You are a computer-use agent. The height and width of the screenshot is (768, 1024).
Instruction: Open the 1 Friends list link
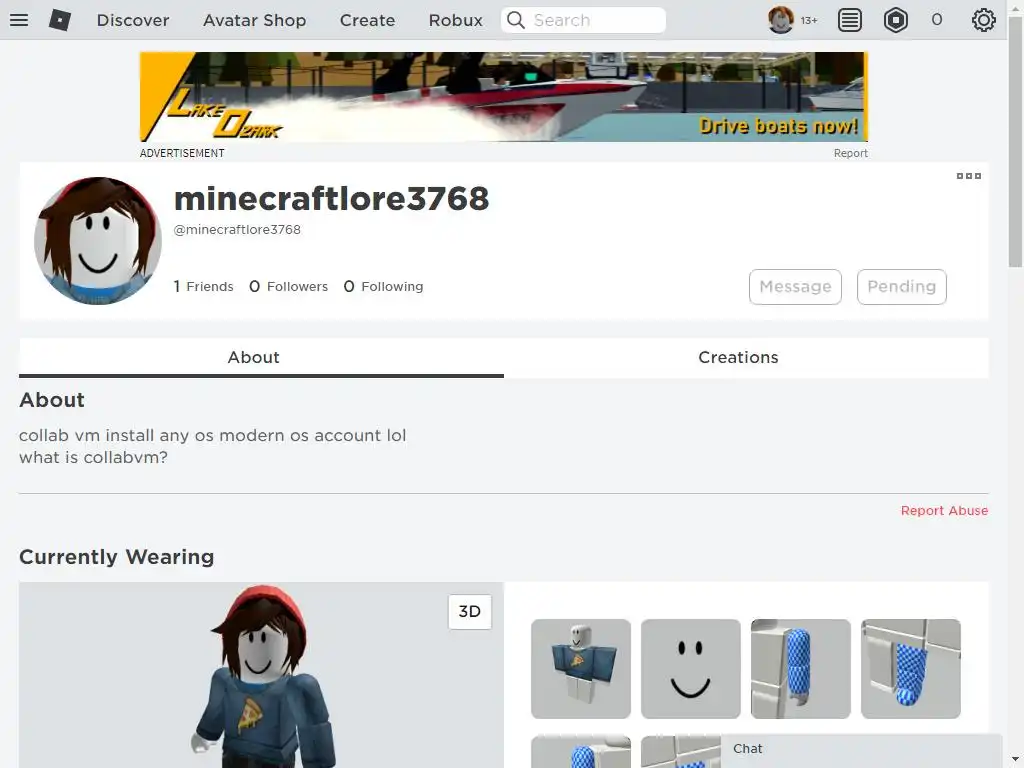pos(203,287)
